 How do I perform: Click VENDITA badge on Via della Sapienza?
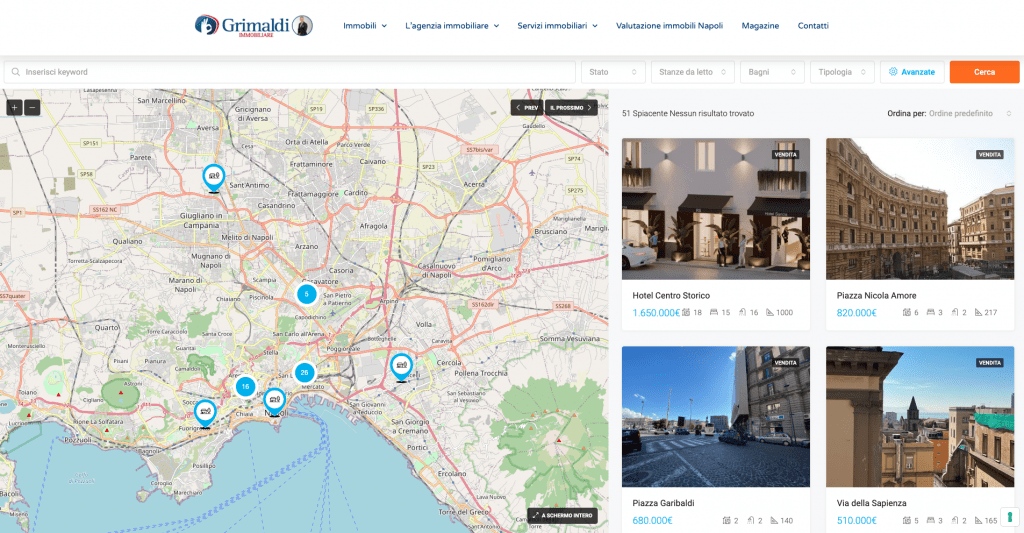tap(990, 363)
